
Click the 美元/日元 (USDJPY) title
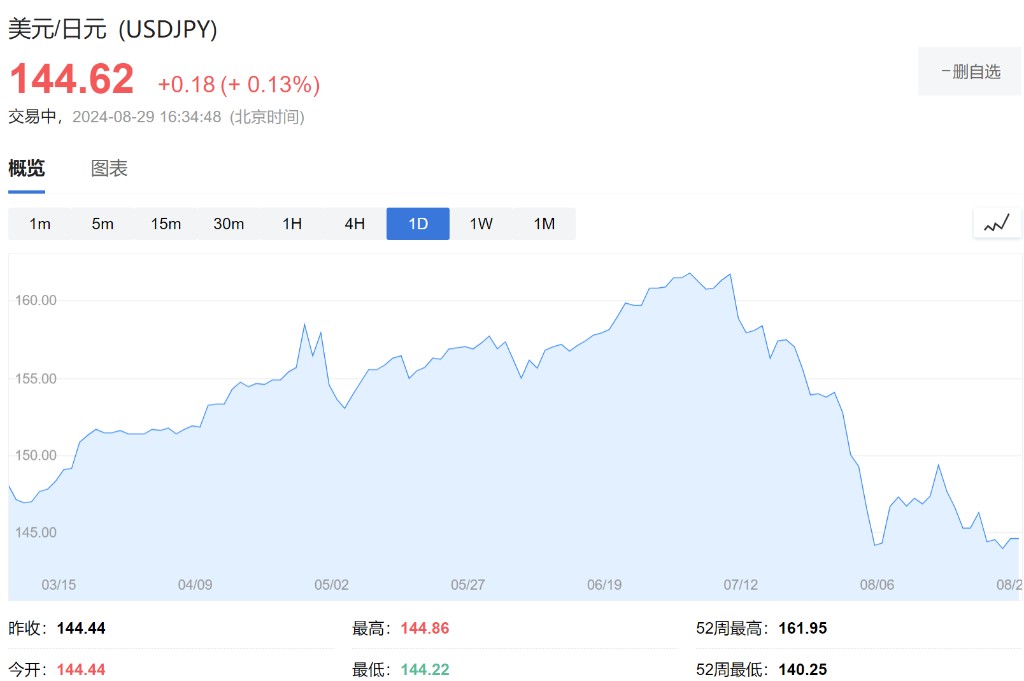pyautogui.click(x=113, y=29)
